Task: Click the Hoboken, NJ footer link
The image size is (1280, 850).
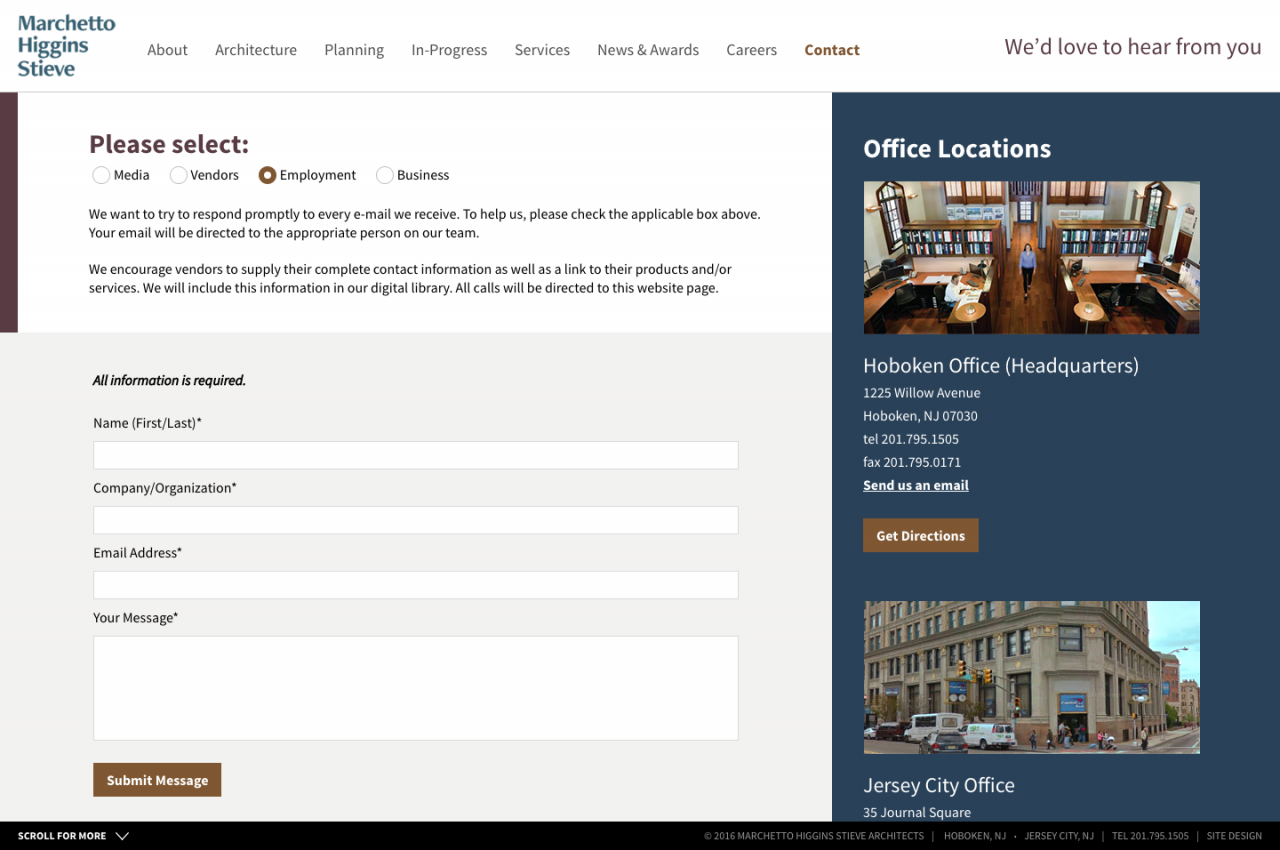Action: [975, 836]
